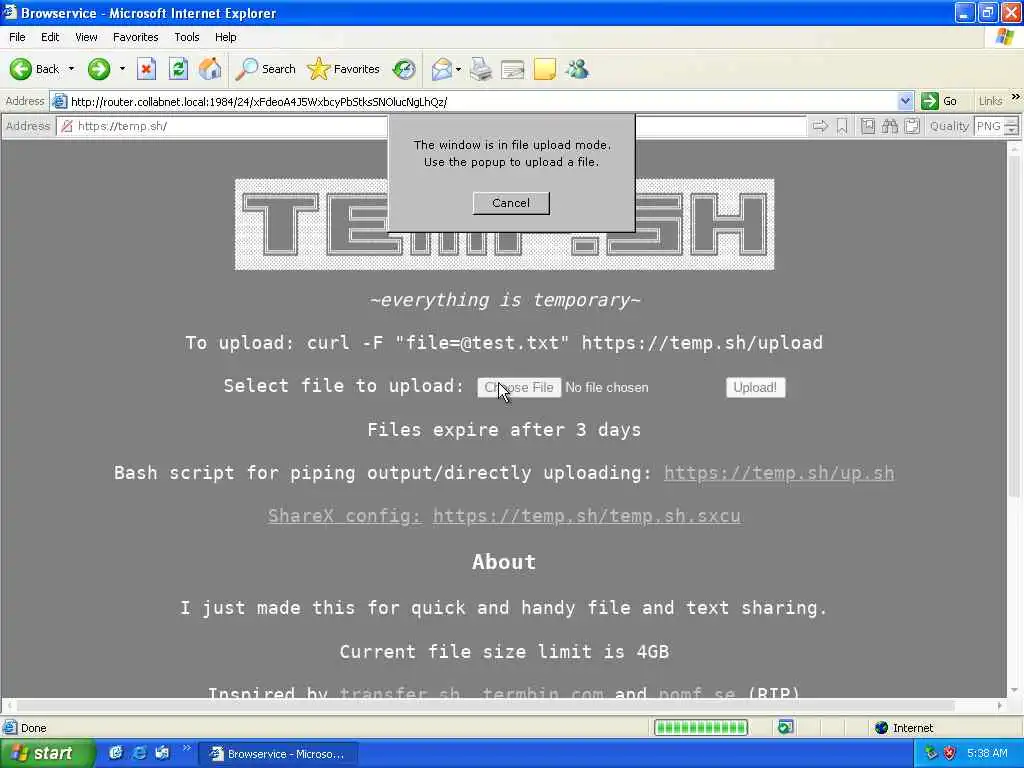This screenshot has height=768, width=1024.
Task: Click the Mail envelope icon
Action: pos(442,69)
